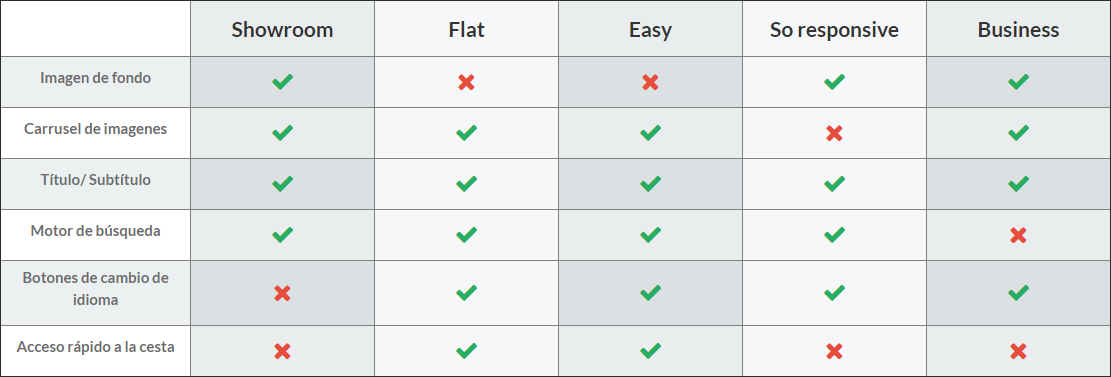The width and height of the screenshot is (1111, 377).
Task: Select the green check for Business Imagen de fondo
Action: coord(1018,82)
